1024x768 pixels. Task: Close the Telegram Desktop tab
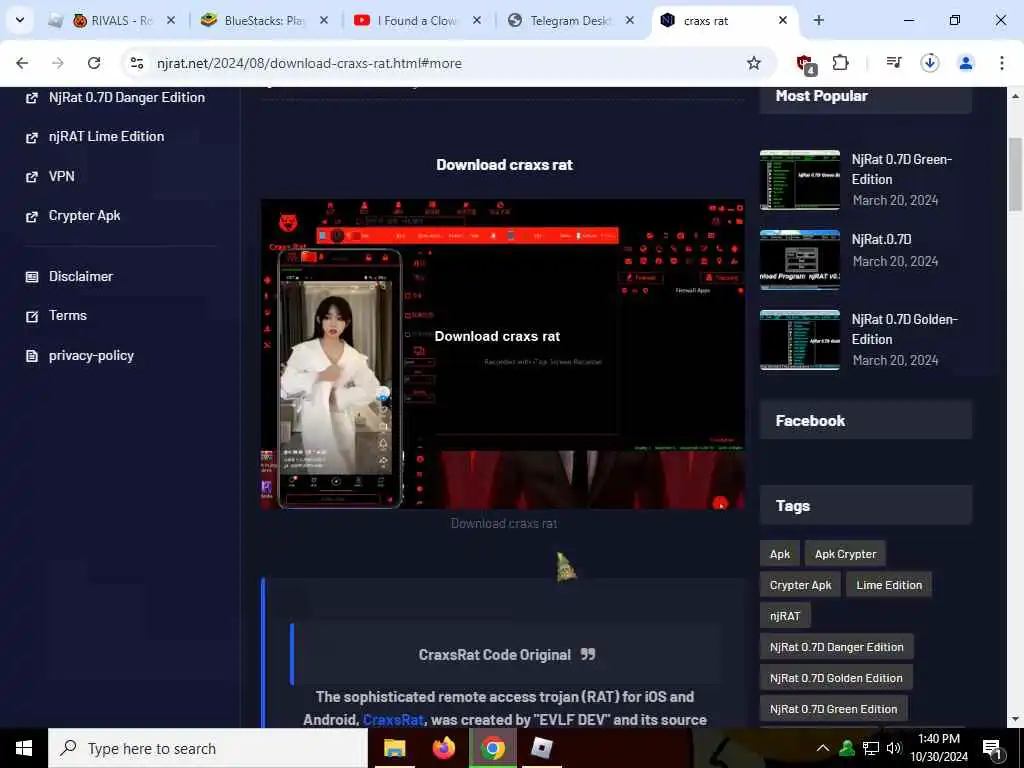coord(630,20)
